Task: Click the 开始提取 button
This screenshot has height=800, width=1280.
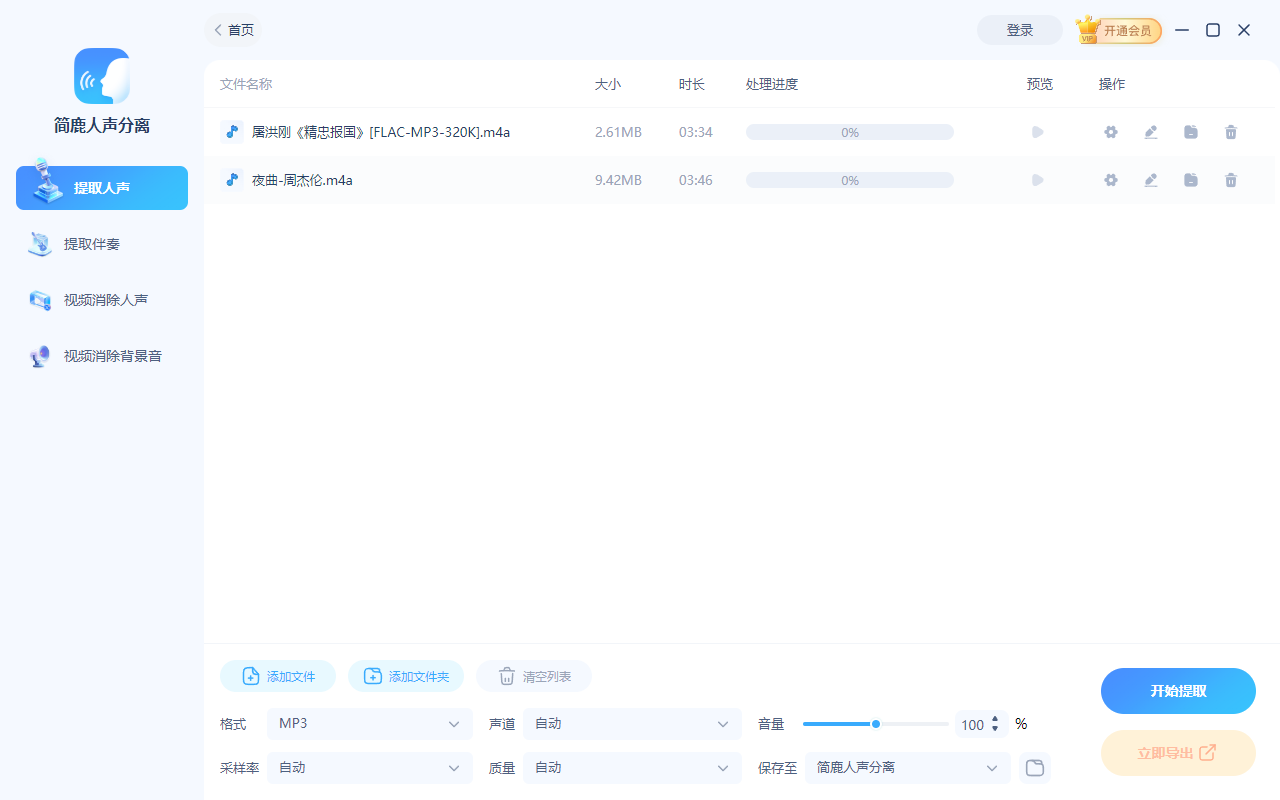Action: click(1178, 691)
